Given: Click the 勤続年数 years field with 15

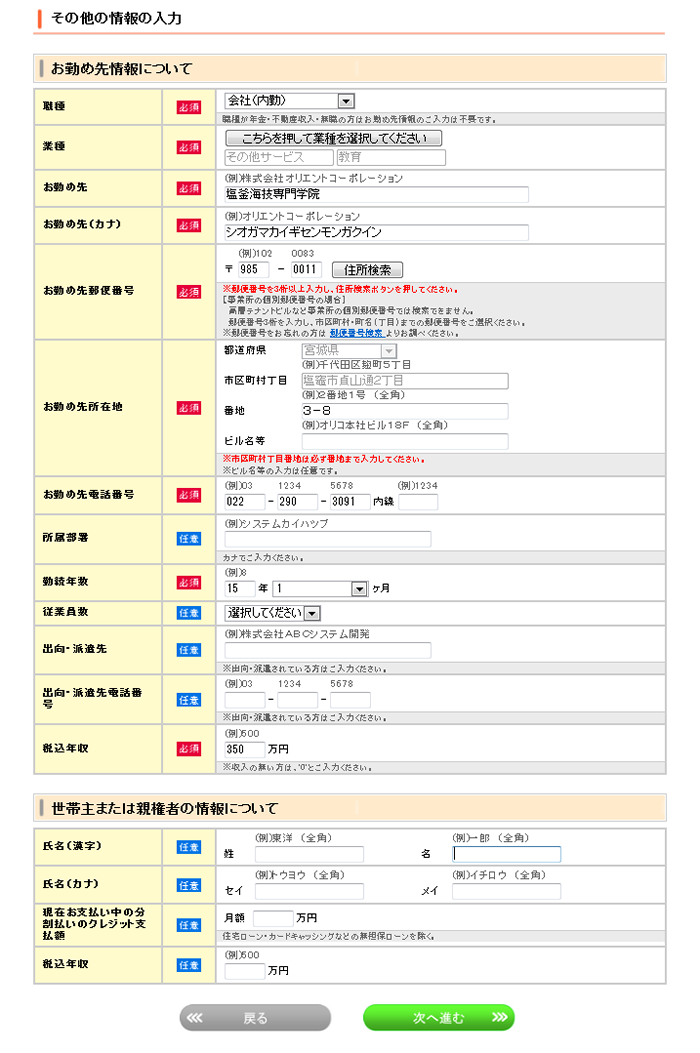Looking at the screenshot, I should click(x=240, y=589).
